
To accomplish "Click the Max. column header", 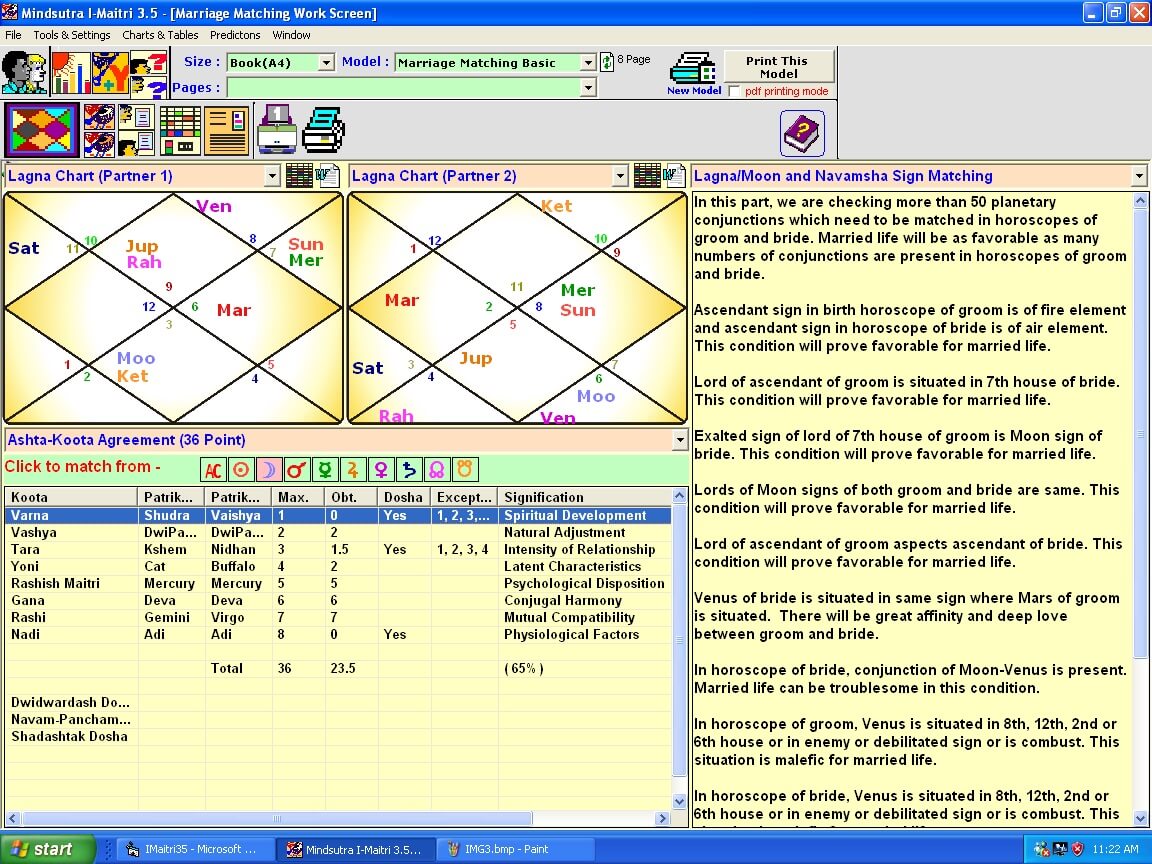I will pos(298,497).
